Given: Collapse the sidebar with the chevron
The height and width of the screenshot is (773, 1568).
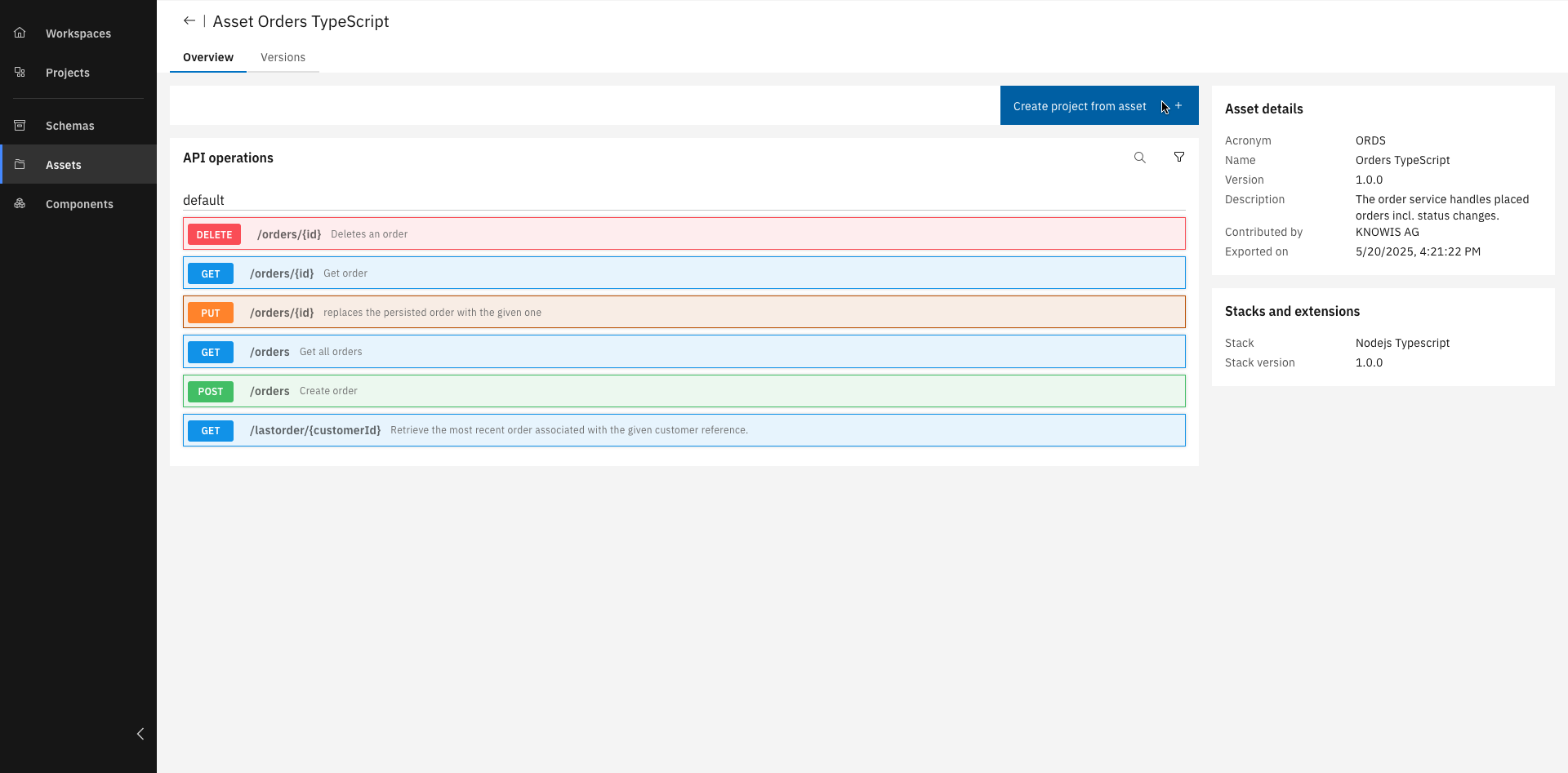Looking at the screenshot, I should coord(140,734).
